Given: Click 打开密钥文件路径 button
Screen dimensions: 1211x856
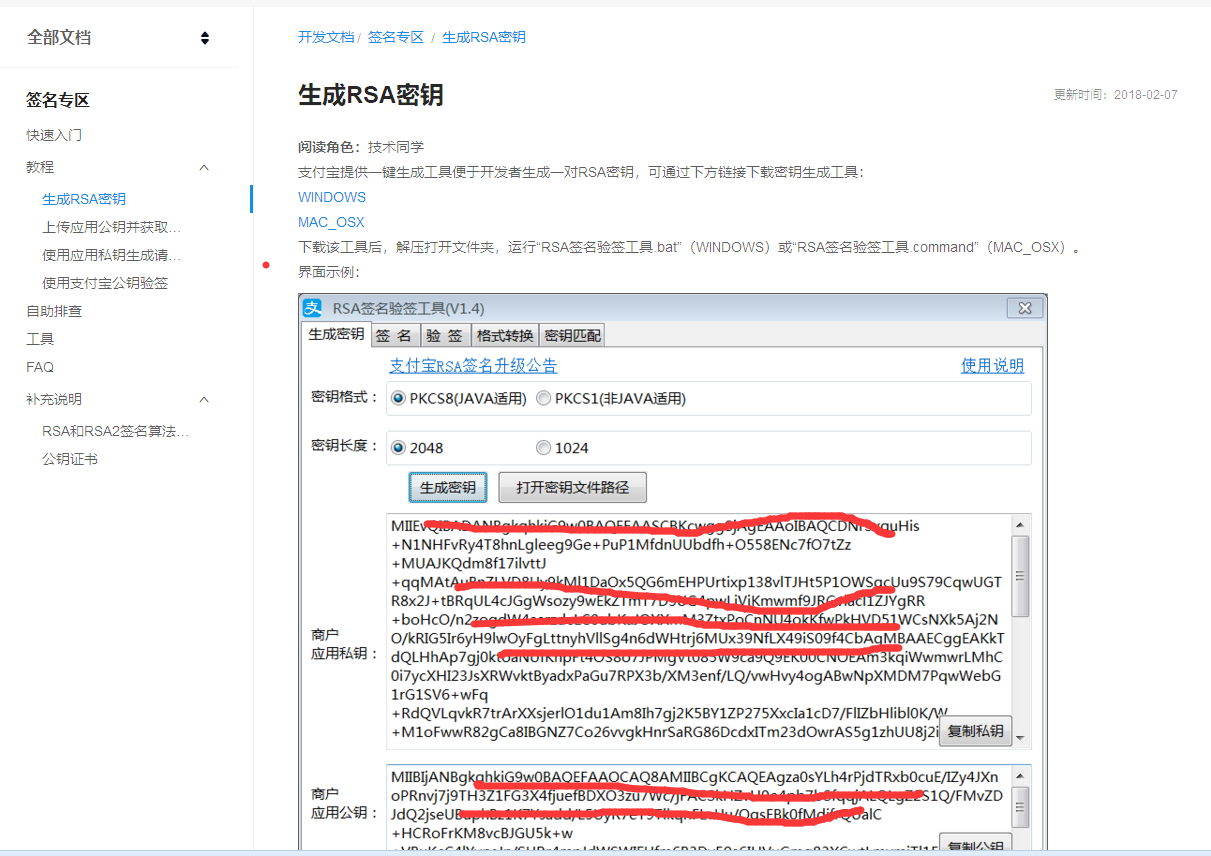Looking at the screenshot, I should pyautogui.click(x=573, y=488).
